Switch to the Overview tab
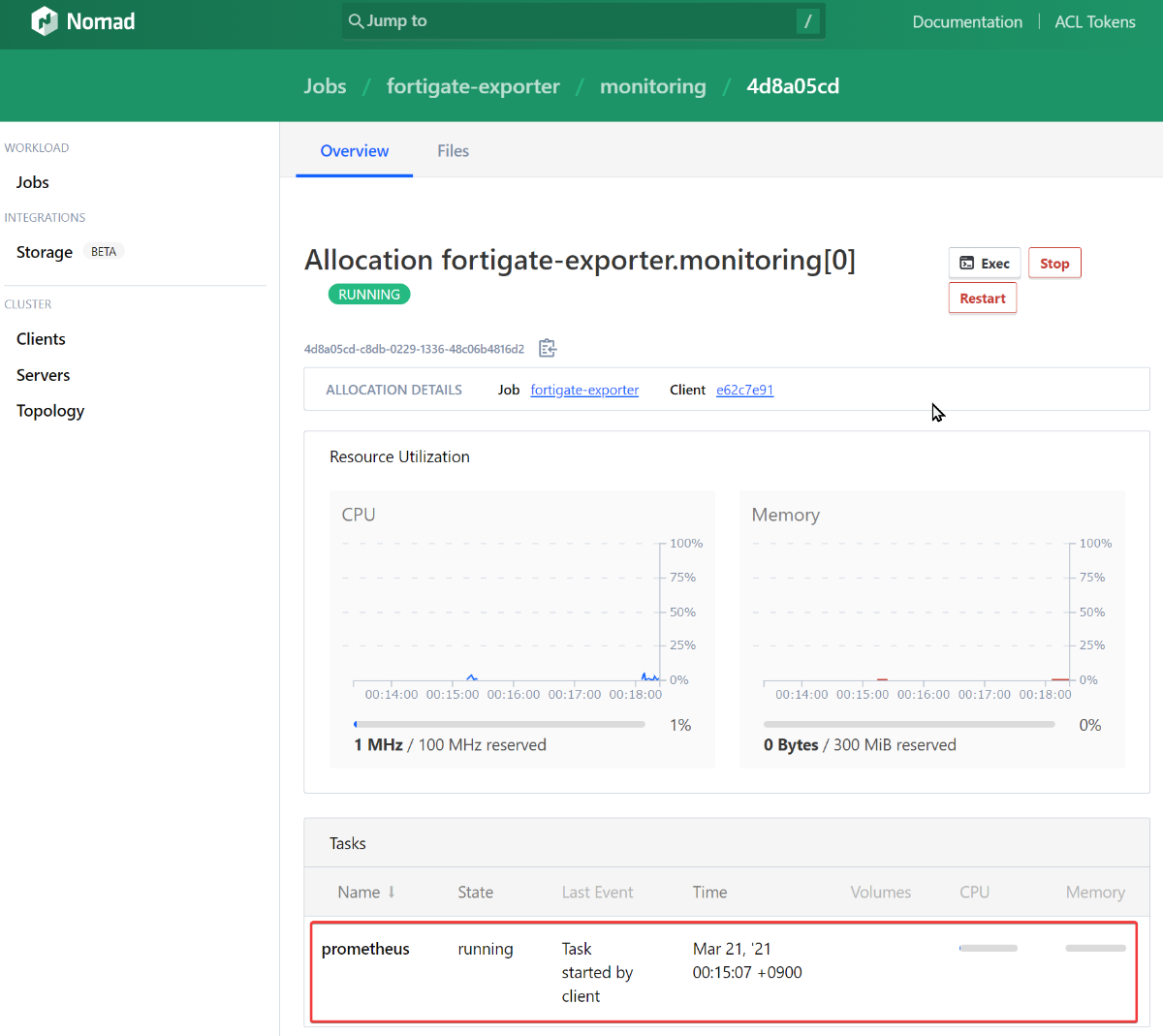 pos(355,151)
